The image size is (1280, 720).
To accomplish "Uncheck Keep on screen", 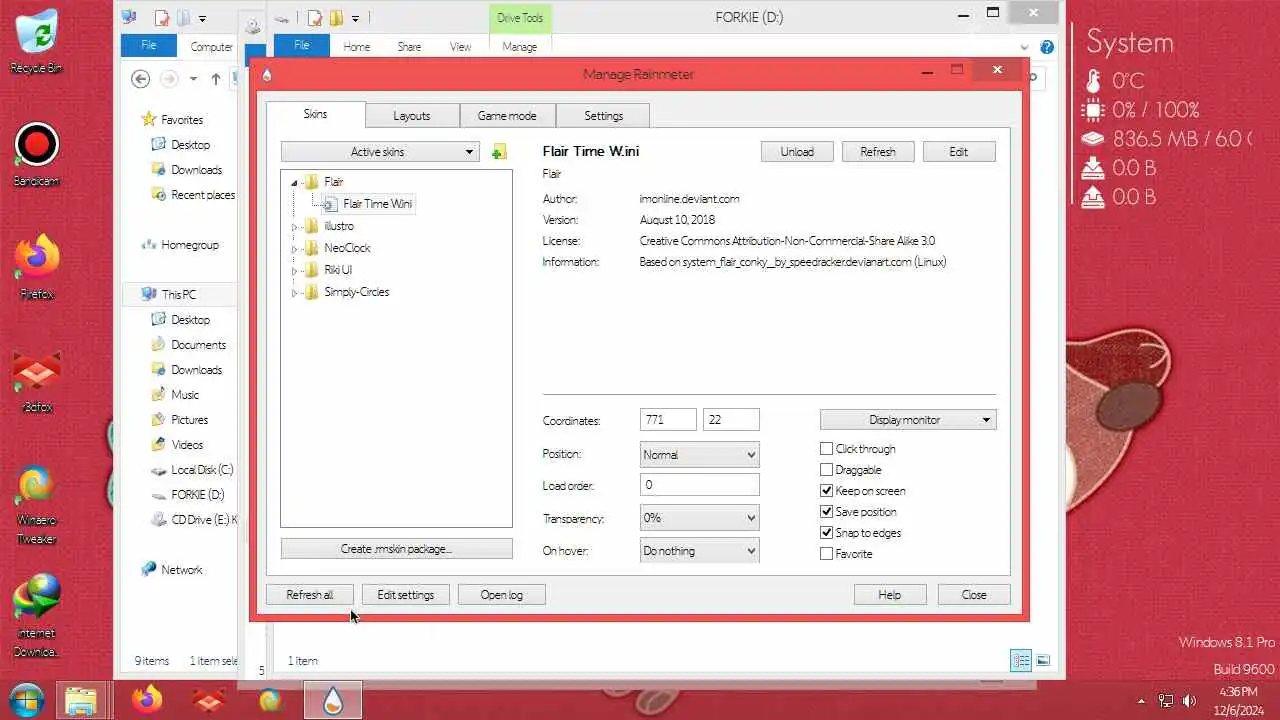I will [x=826, y=491].
